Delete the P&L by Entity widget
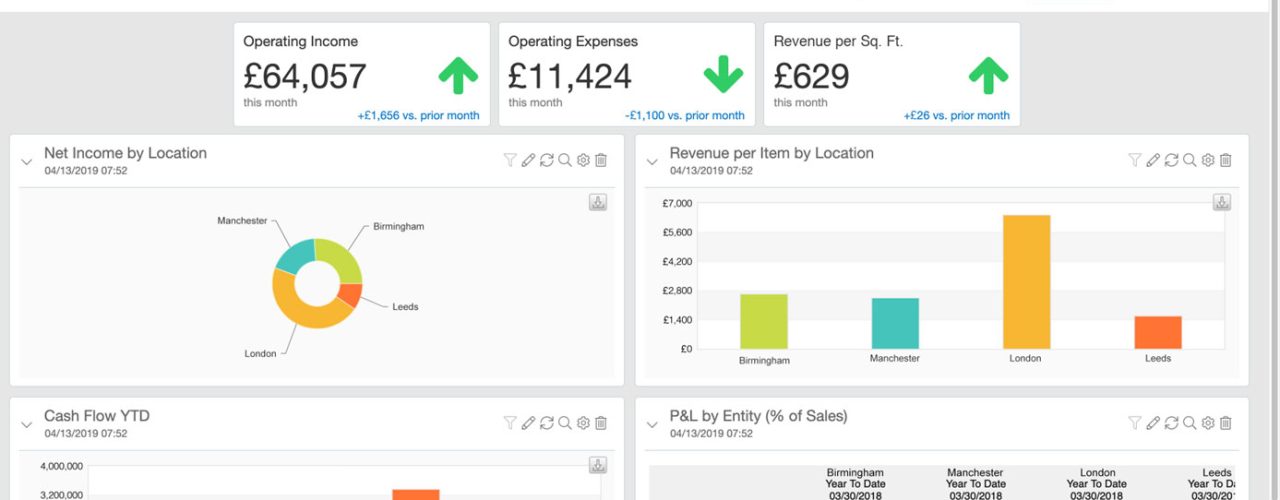This screenshot has width=1280, height=500. [1226, 423]
